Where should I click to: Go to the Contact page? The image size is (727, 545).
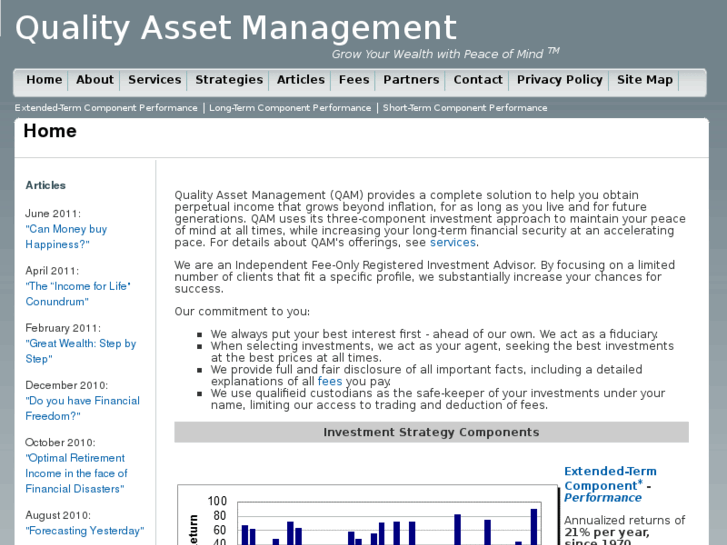pyautogui.click(x=478, y=80)
